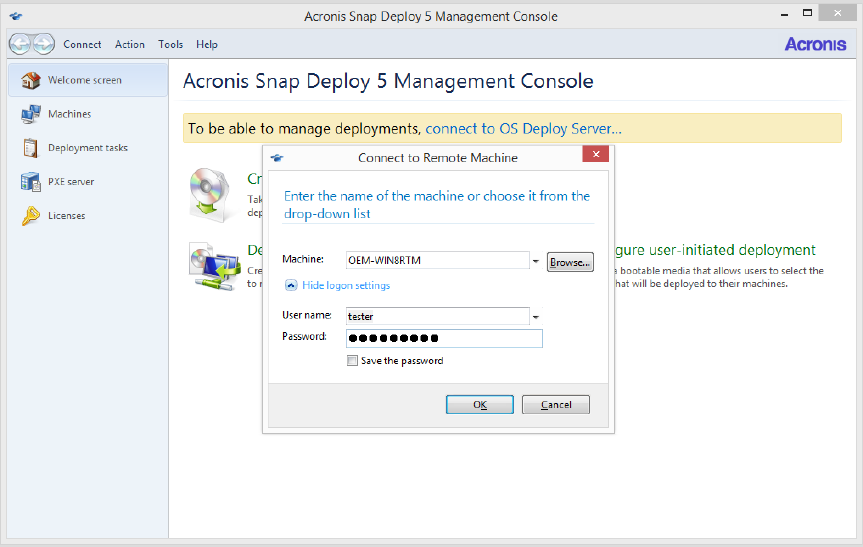Click the Deployment tasks clipboard icon

coord(31,148)
